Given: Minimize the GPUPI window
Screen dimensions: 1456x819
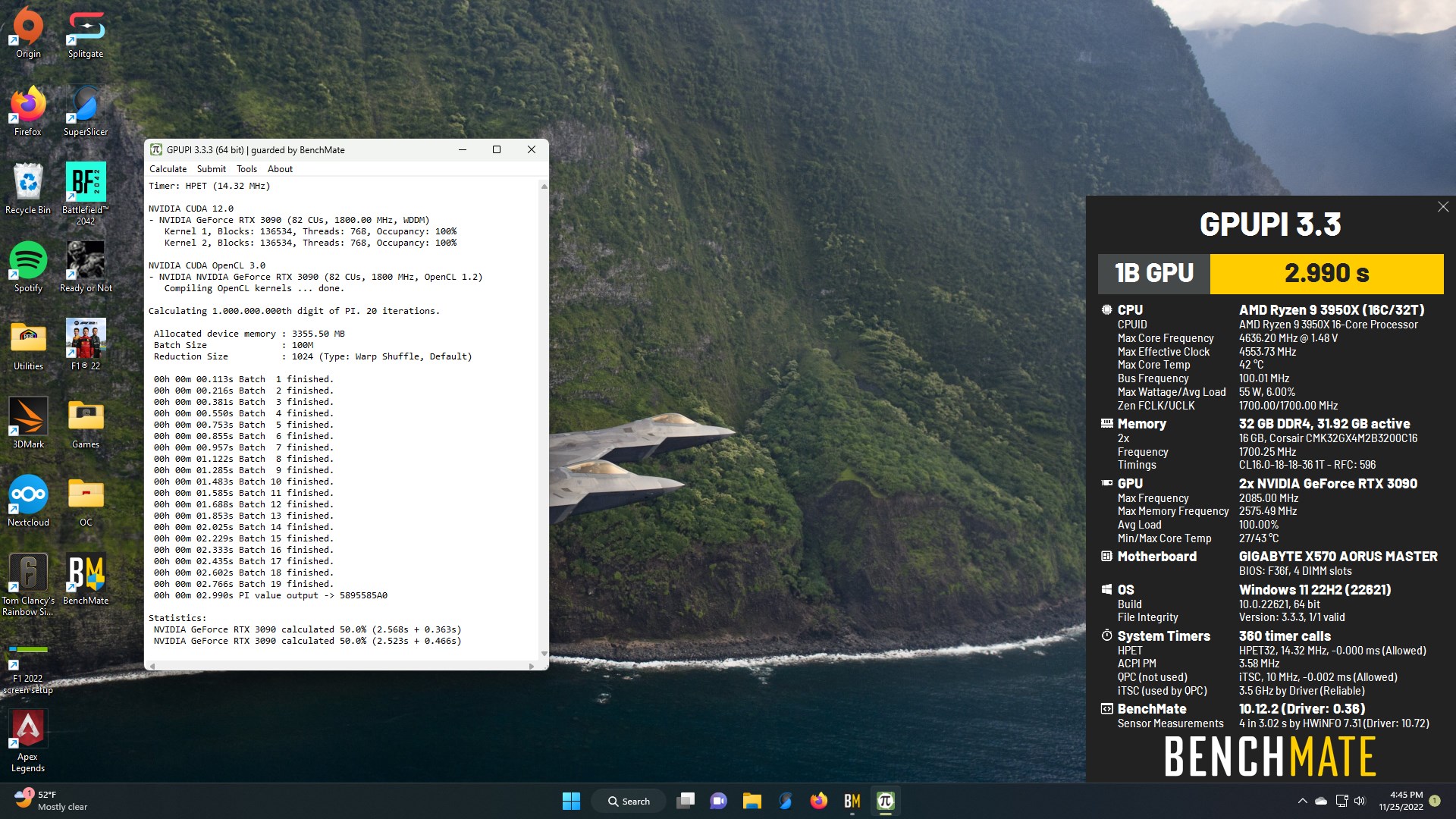Looking at the screenshot, I should pyautogui.click(x=462, y=149).
